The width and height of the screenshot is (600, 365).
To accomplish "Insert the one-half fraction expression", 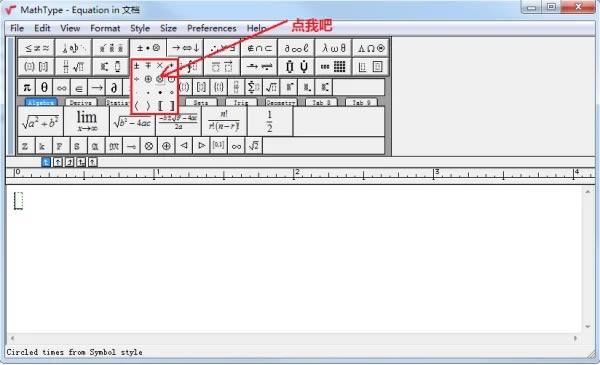I will tap(270, 121).
